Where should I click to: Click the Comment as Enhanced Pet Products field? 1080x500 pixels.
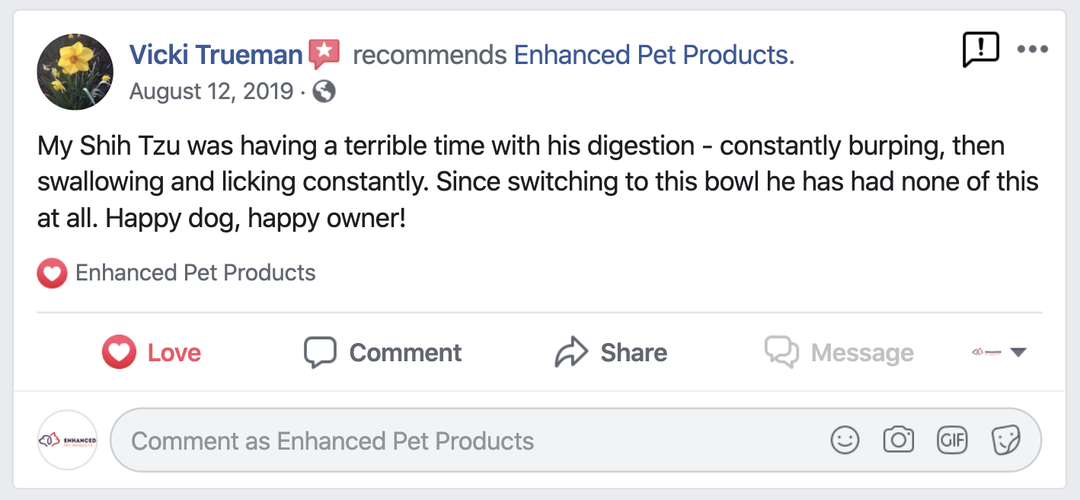470,440
